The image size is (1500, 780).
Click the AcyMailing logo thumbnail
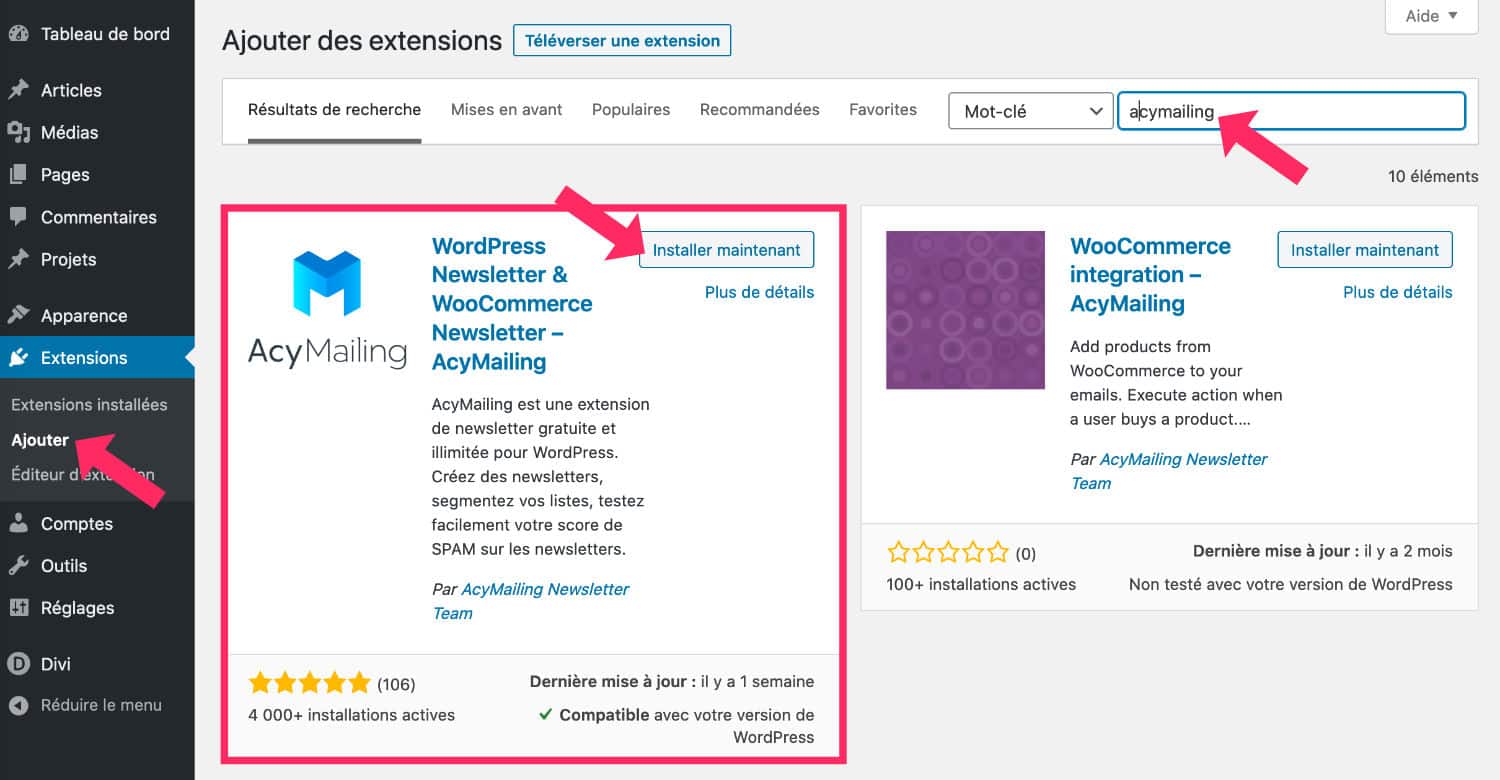click(328, 310)
